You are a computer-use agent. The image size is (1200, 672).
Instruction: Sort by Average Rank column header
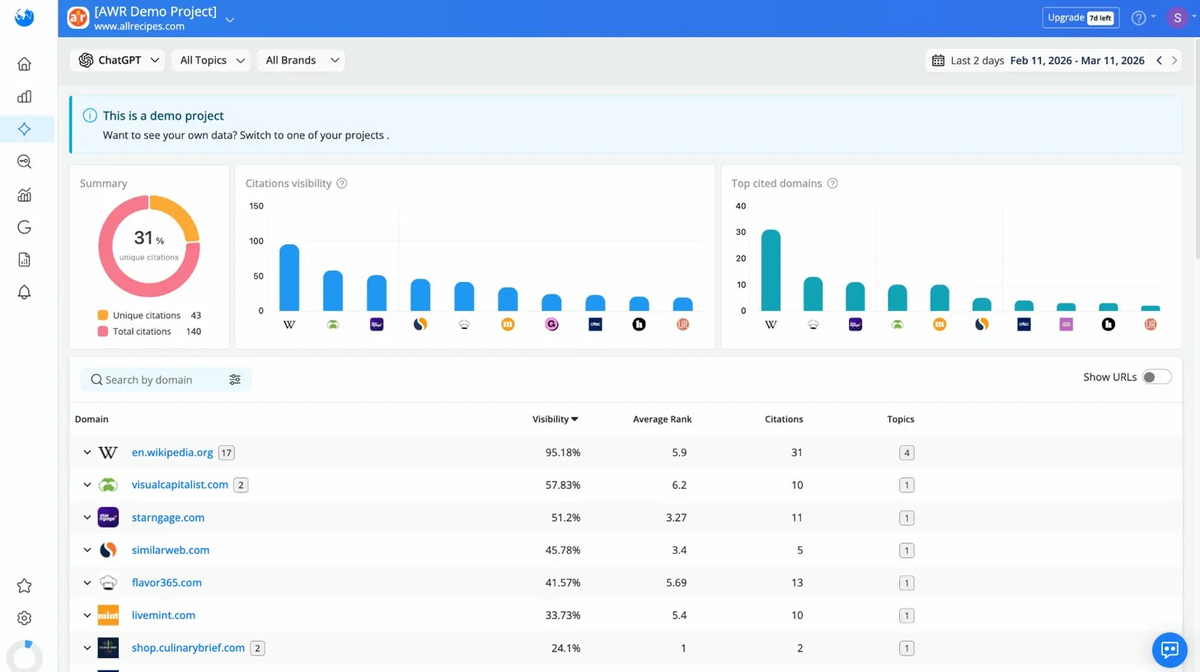tap(662, 419)
